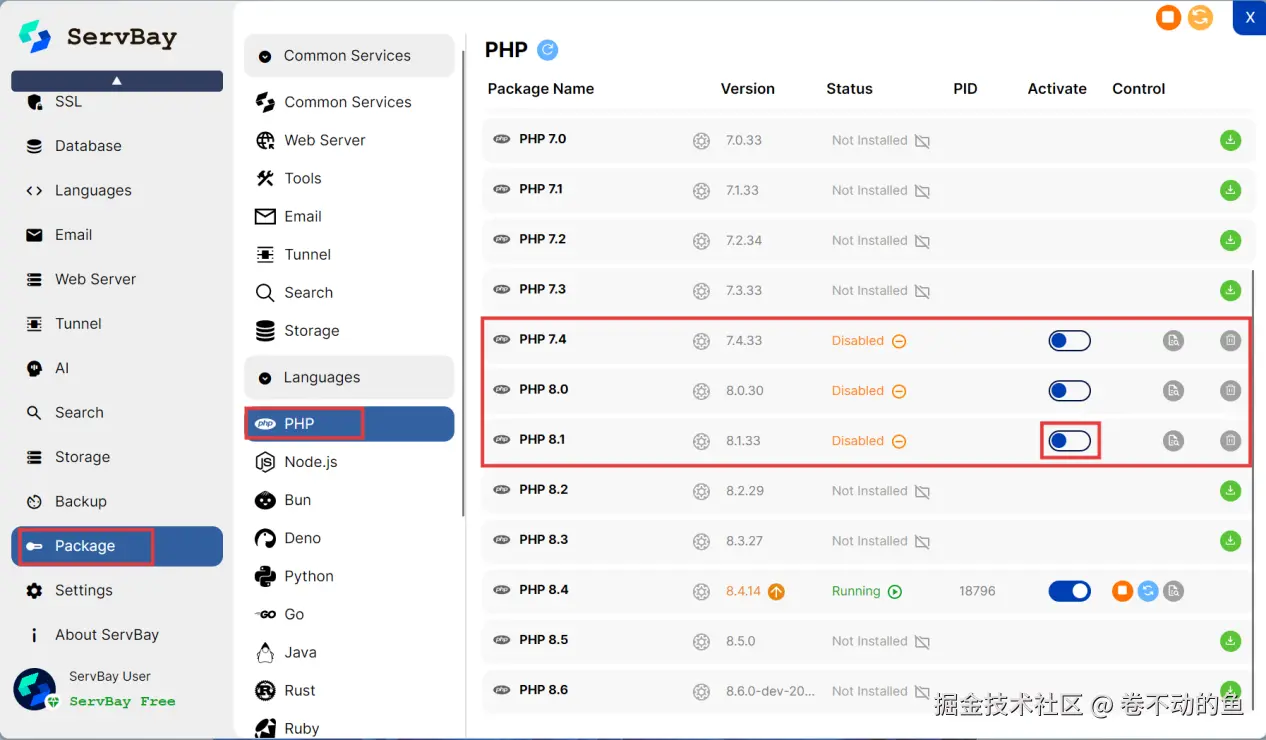Click the Running status of PHP 8.4
This screenshot has width=1266, height=740.
[x=867, y=591]
